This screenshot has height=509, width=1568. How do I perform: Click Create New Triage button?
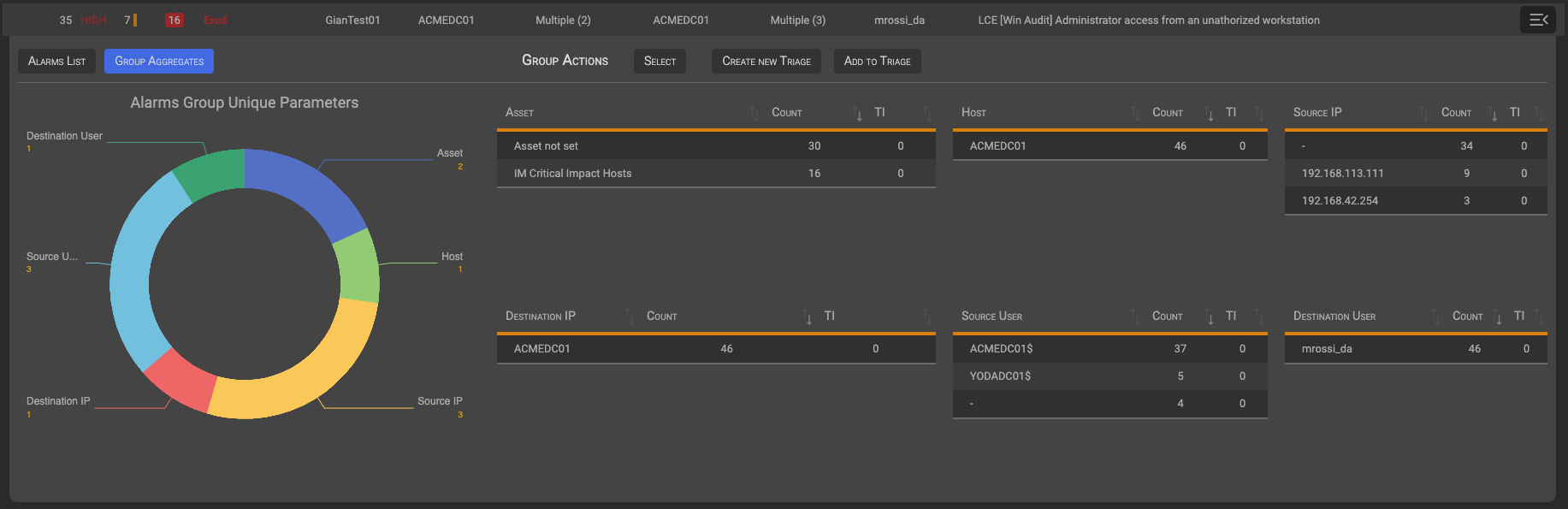(766, 61)
